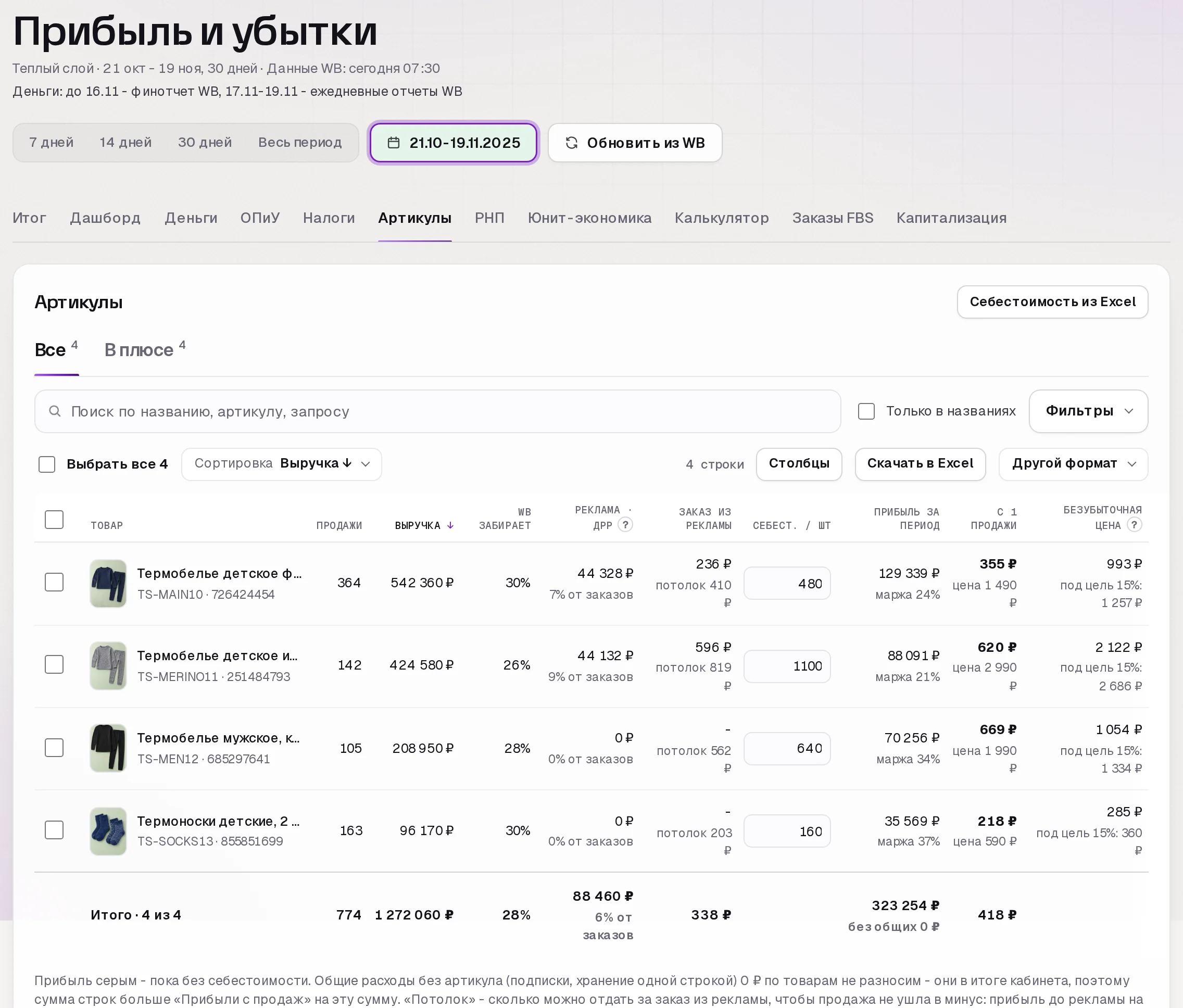Viewport: 1183px width, 1008px height.
Task: Open the Капитализация tab
Action: [x=951, y=218]
